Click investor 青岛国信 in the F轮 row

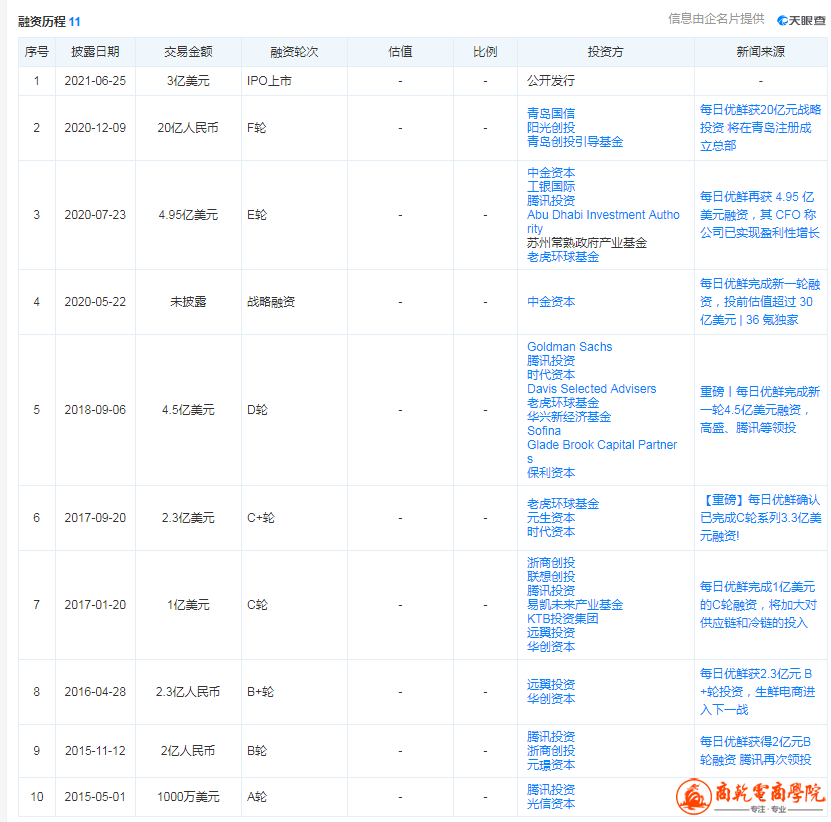[x=551, y=114]
